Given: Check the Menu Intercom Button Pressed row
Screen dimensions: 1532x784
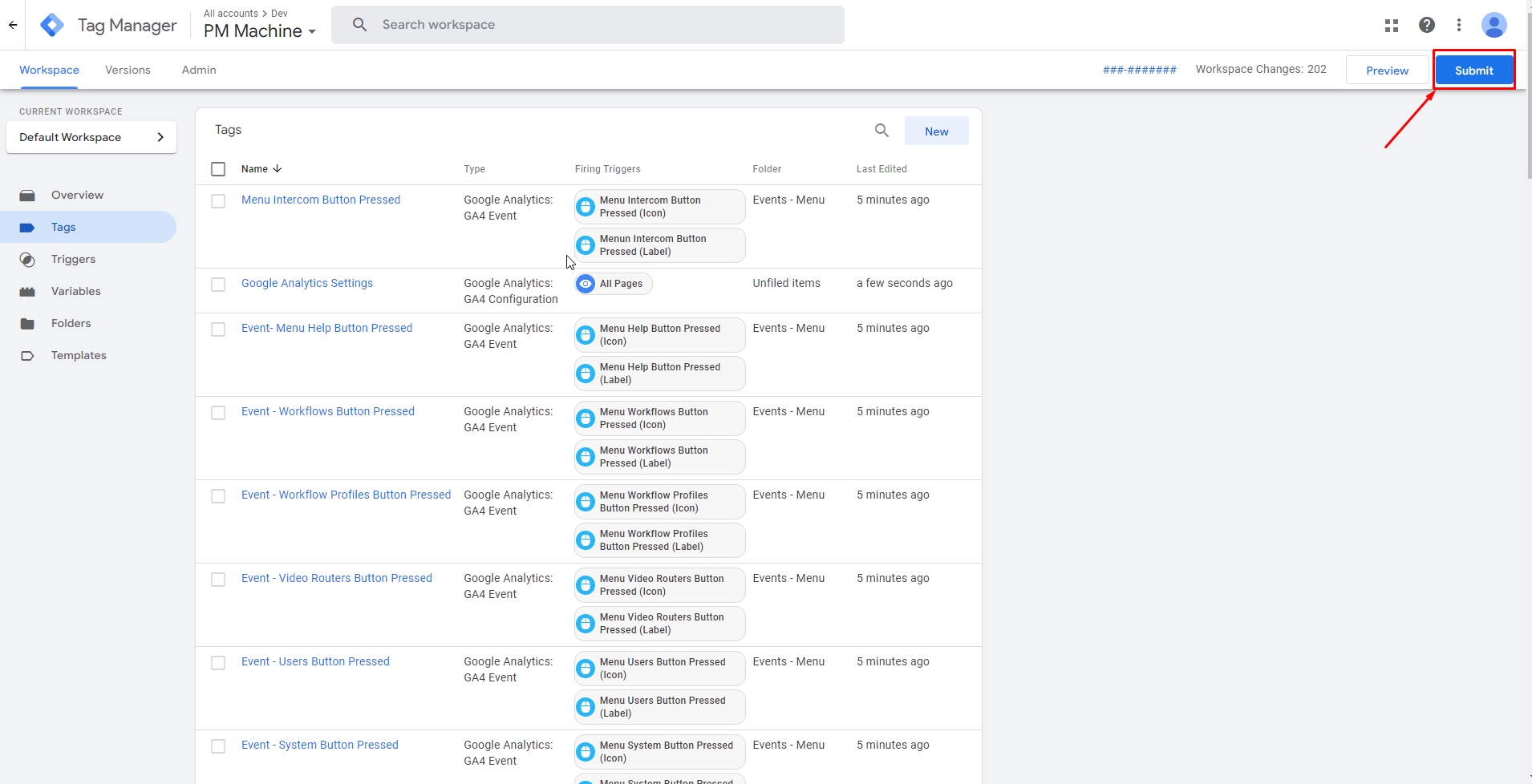Looking at the screenshot, I should (218, 201).
